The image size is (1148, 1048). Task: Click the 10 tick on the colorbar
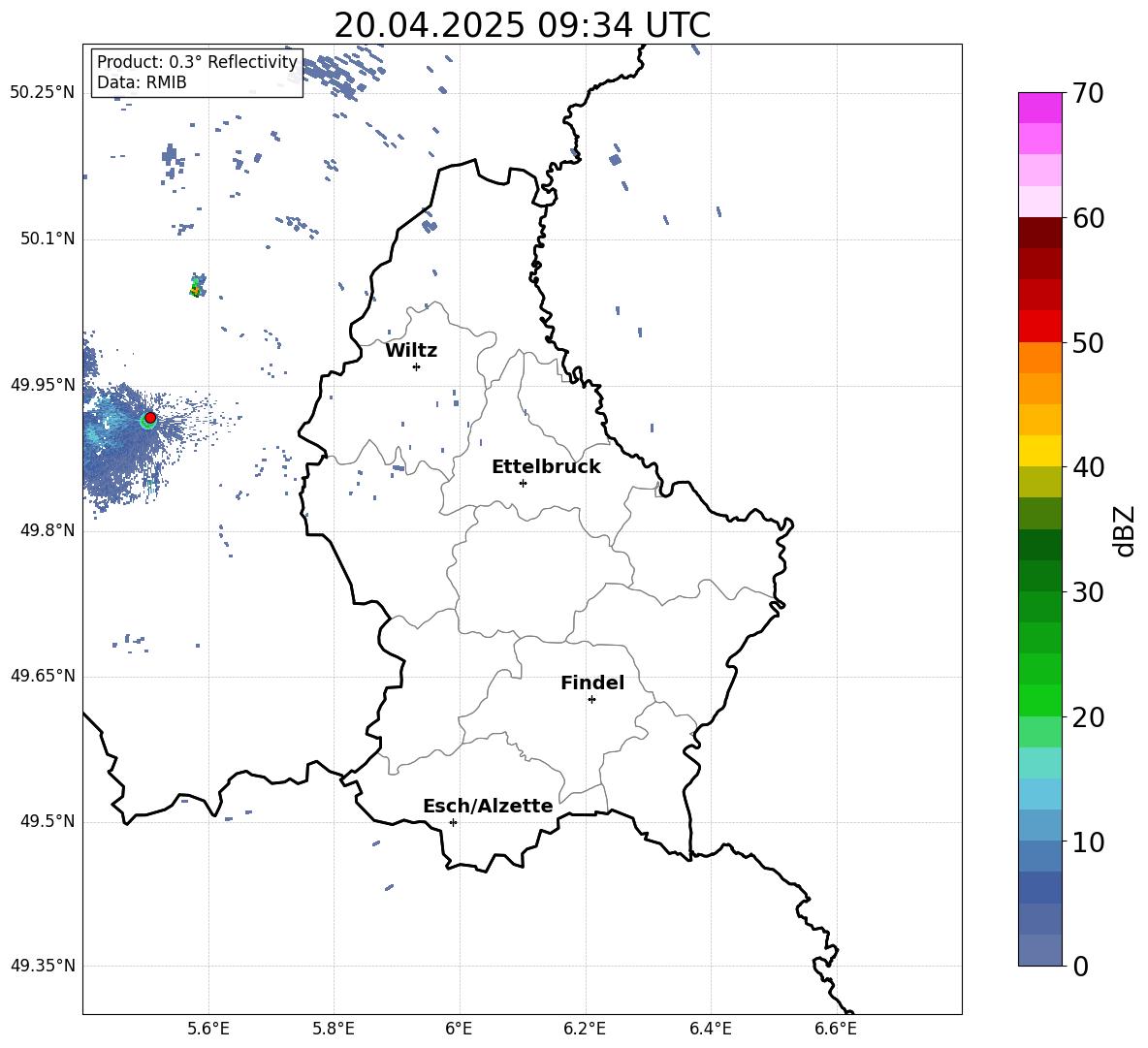pos(1089,842)
